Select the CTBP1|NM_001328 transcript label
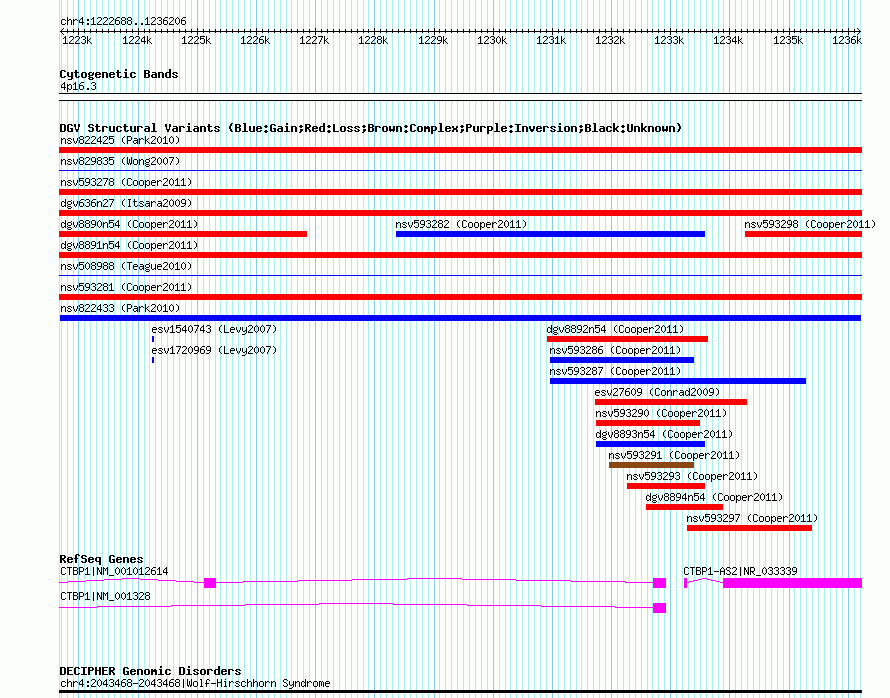This screenshot has height=698, width=890. point(105,596)
